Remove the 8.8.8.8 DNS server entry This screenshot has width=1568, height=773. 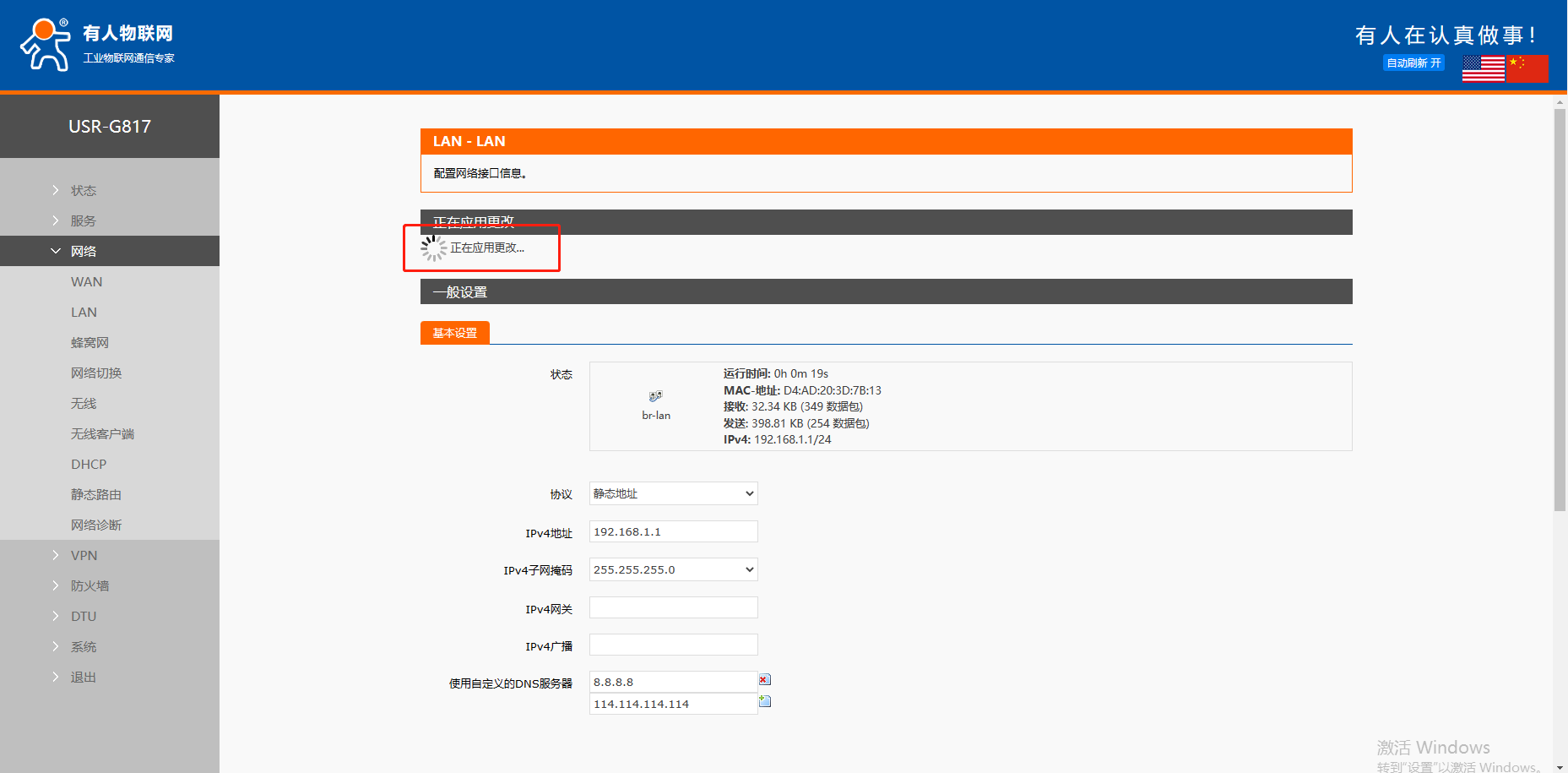(764, 680)
